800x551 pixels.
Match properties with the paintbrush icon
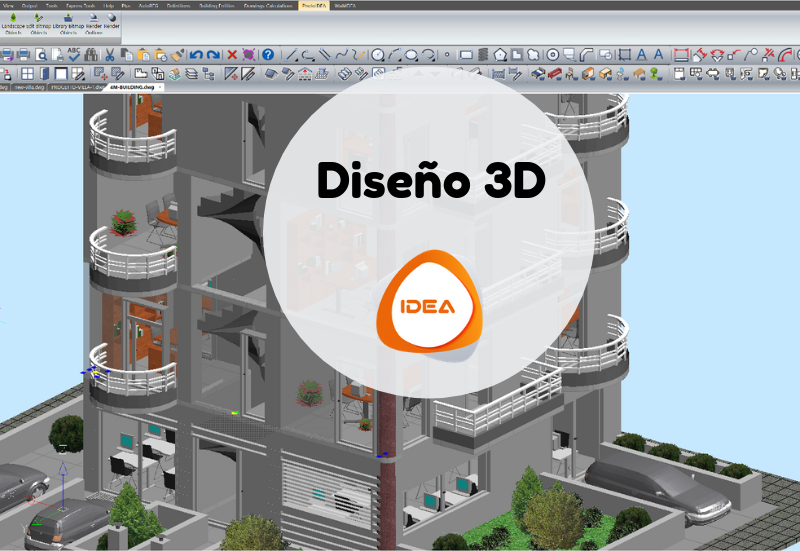(178, 55)
